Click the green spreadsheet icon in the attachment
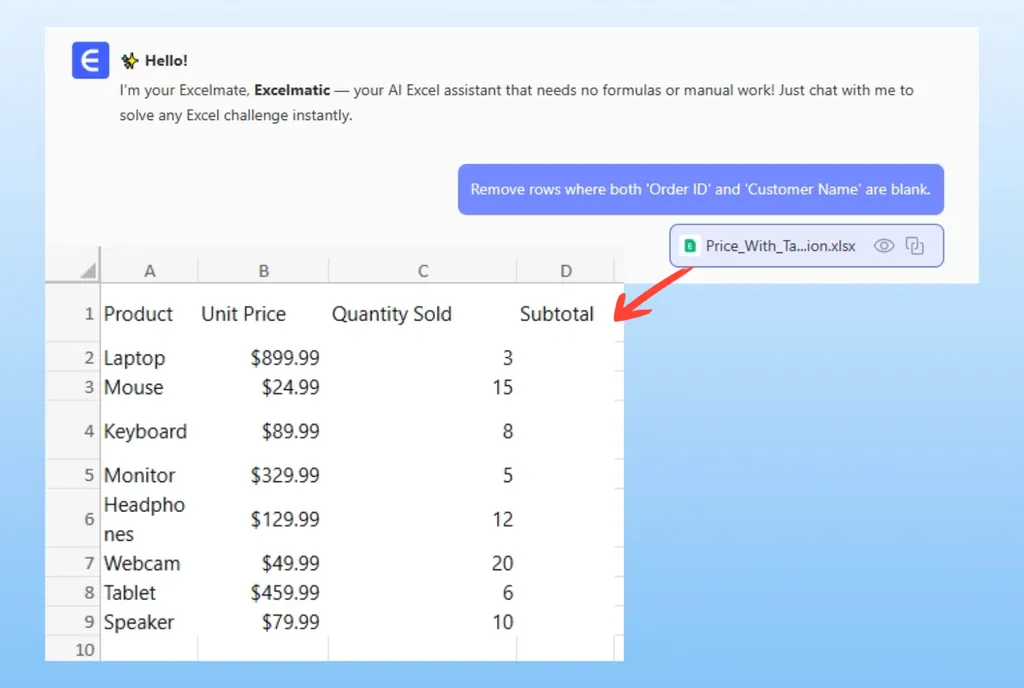1024x688 pixels. [x=689, y=246]
